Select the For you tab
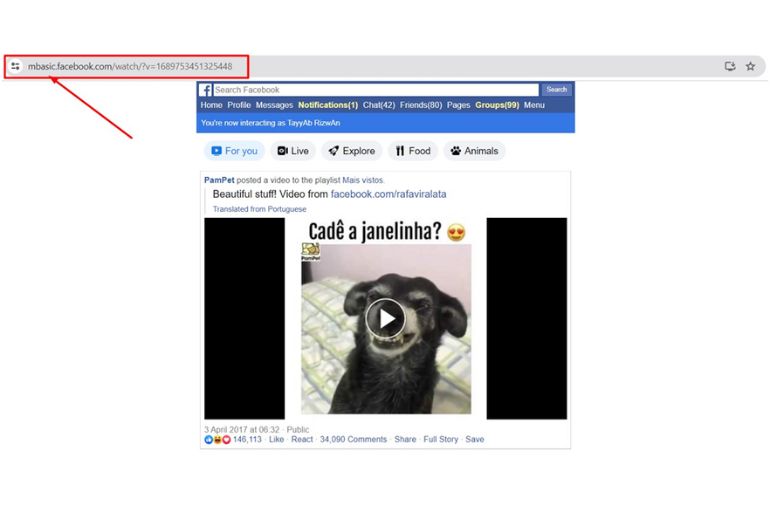Screen dimensions: 770x513 234,151
